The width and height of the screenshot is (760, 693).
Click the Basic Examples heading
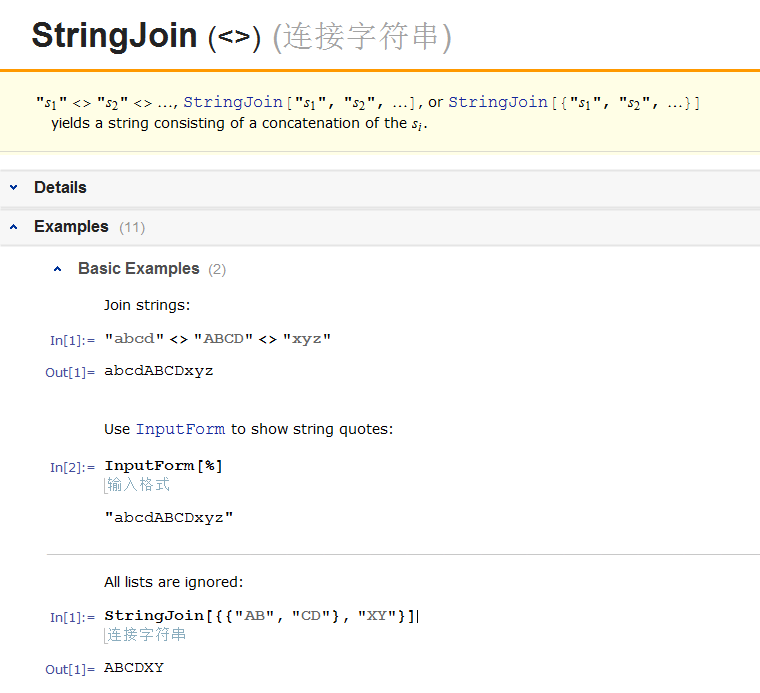point(139,268)
